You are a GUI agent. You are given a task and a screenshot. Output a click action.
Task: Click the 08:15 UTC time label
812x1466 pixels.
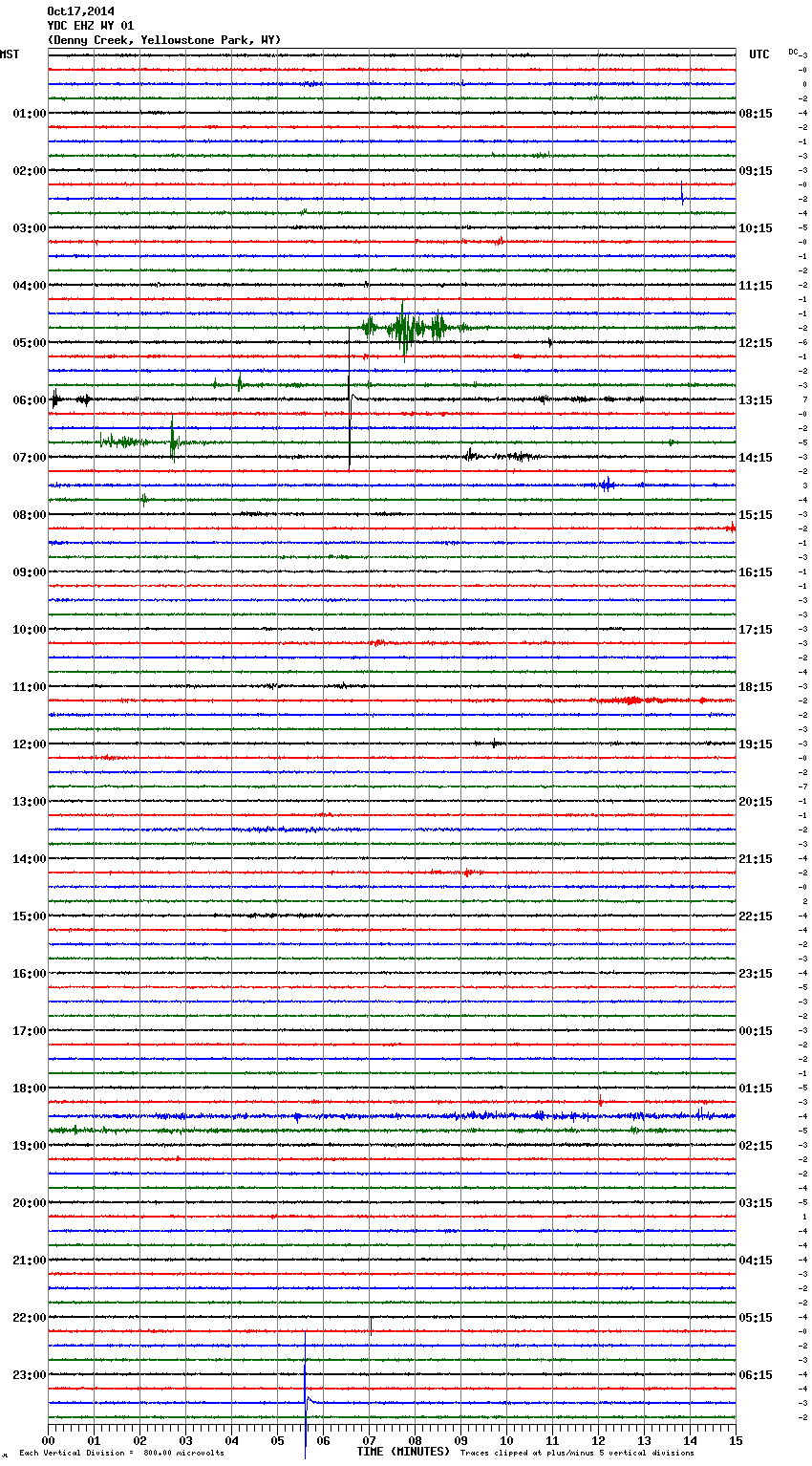point(756,114)
